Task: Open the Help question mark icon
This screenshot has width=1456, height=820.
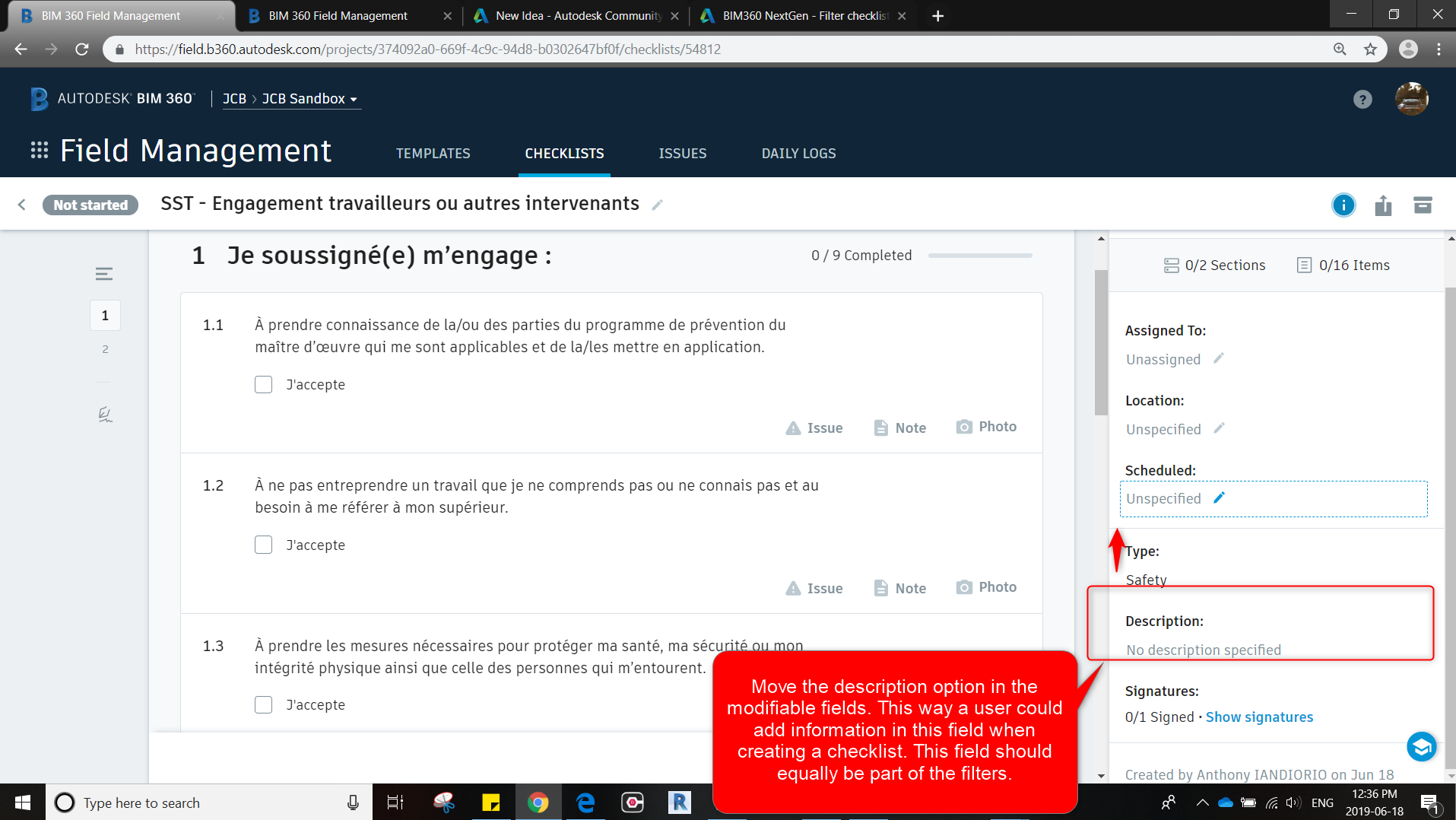Action: (x=1362, y=99)
